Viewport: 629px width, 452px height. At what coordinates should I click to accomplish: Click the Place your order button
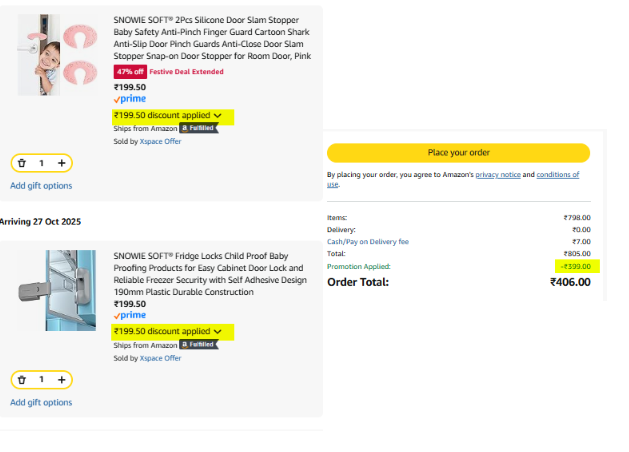coord(458,152)
